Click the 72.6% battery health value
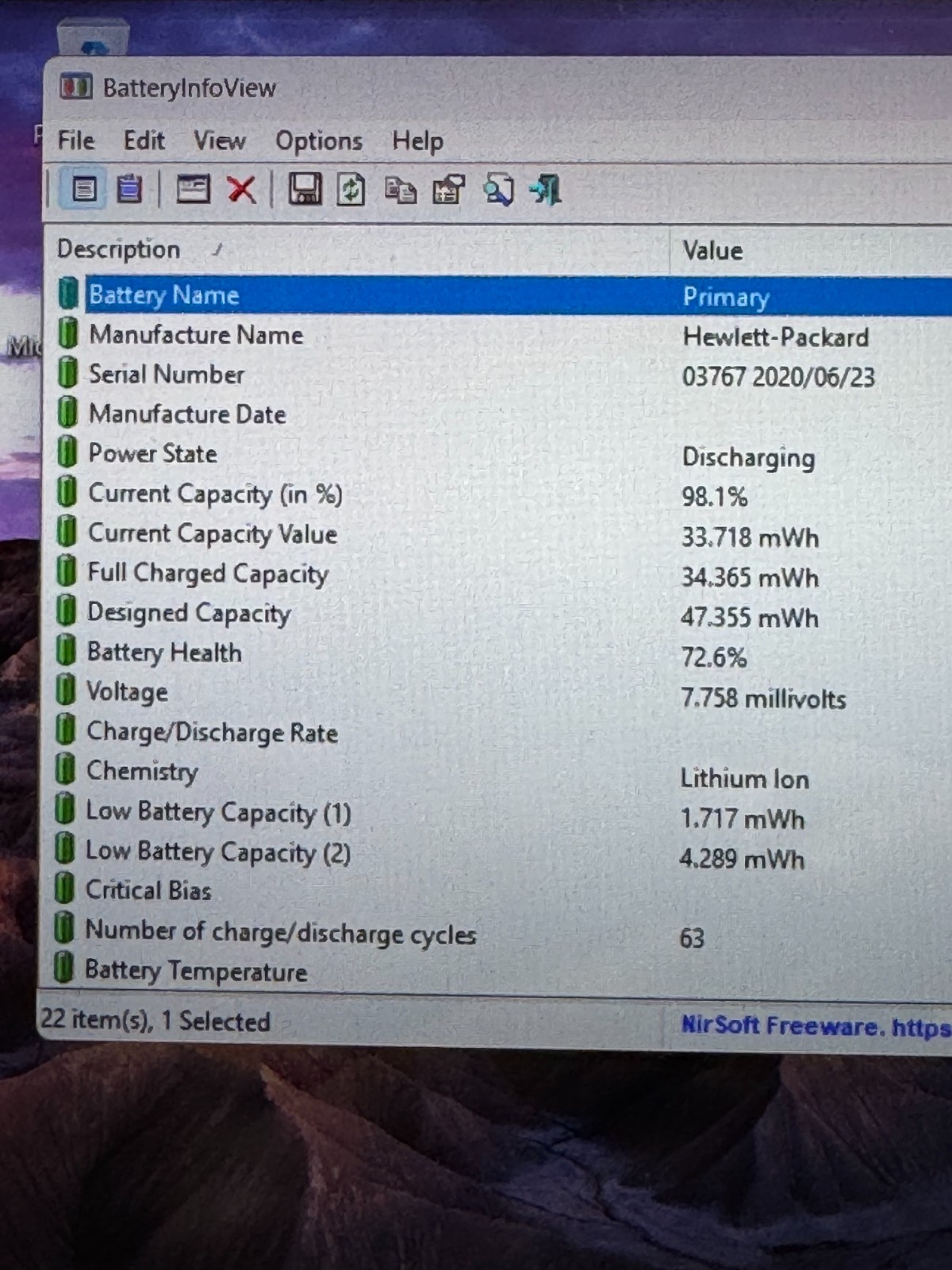 (x=713, y=658)
